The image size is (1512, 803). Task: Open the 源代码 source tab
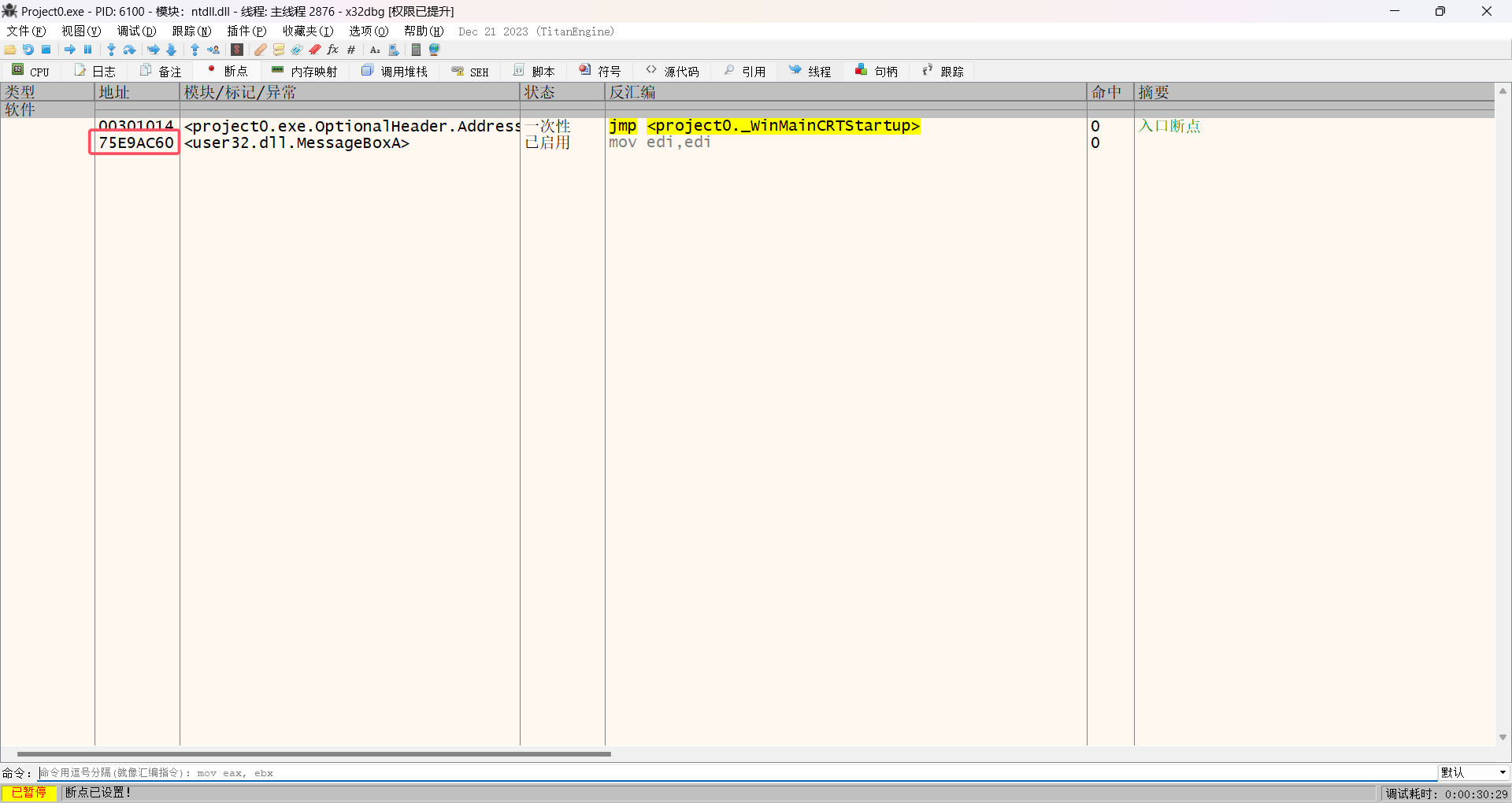pyautogui.click(x=673, y=71)
